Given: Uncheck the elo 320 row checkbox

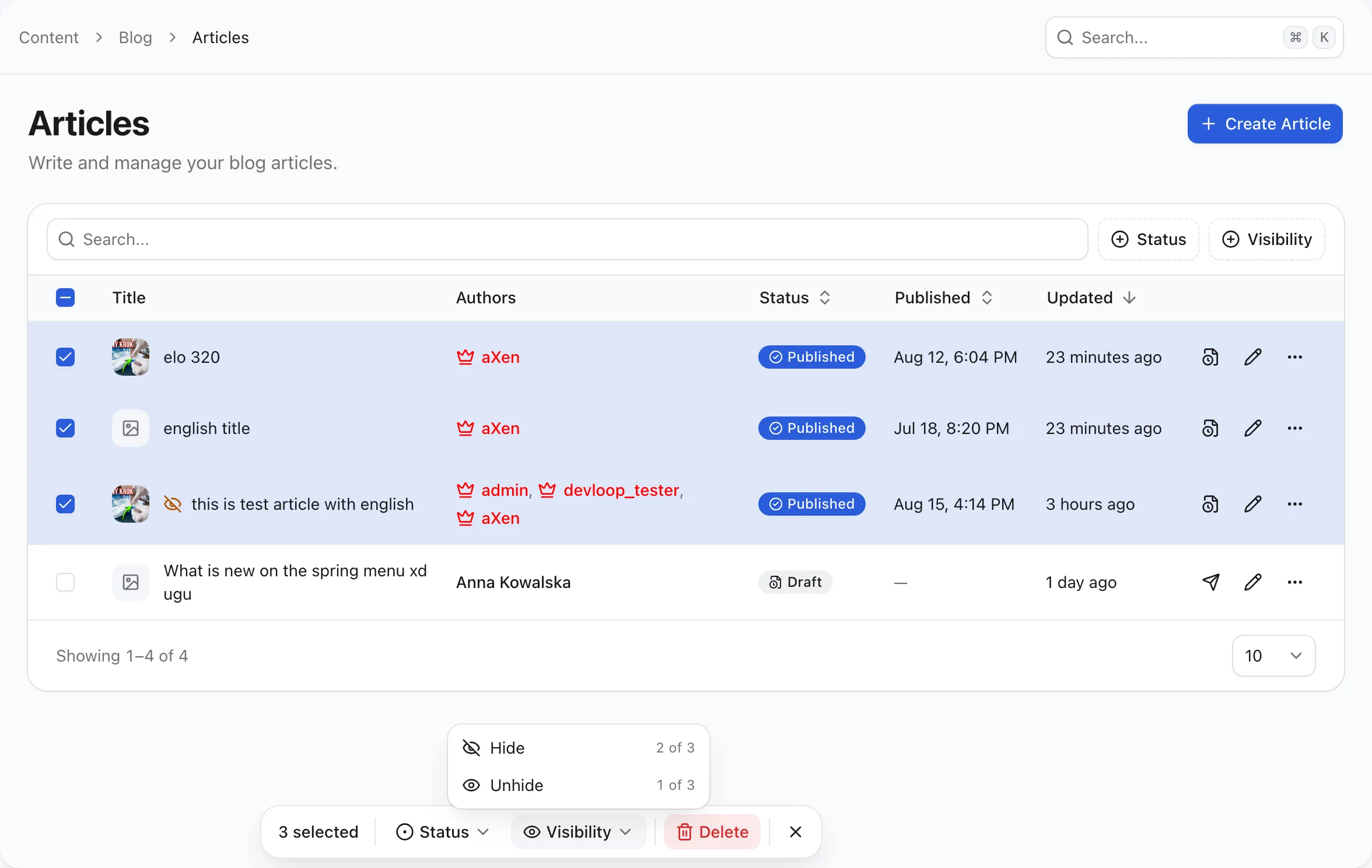Looking at the screenshot, I should 65,357.
